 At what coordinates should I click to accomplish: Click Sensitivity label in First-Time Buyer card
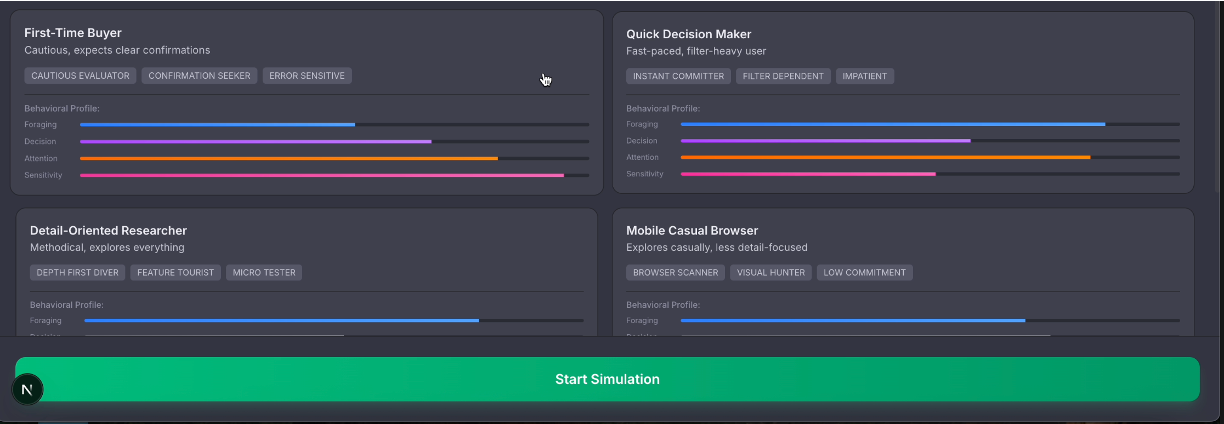[43, 175]
